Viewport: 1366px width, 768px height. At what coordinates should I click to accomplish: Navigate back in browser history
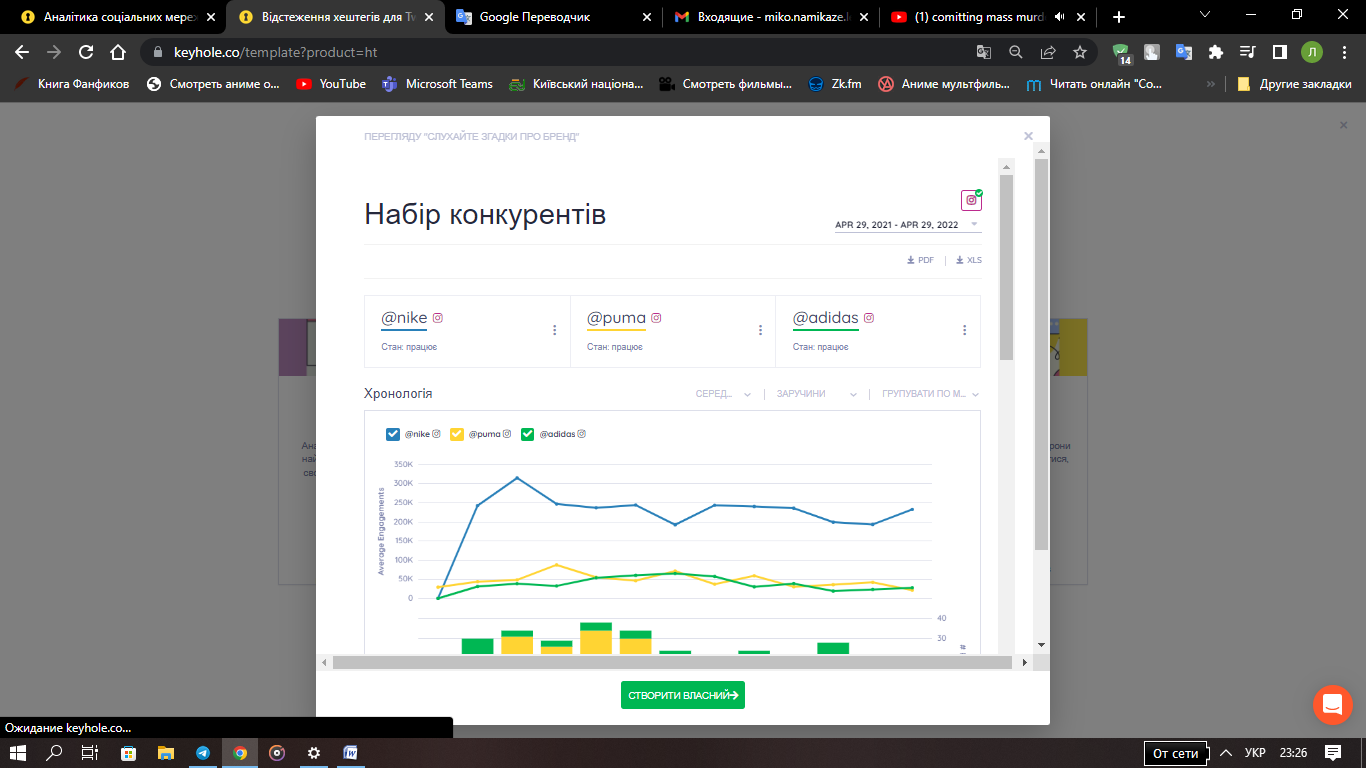pos(22,52)
